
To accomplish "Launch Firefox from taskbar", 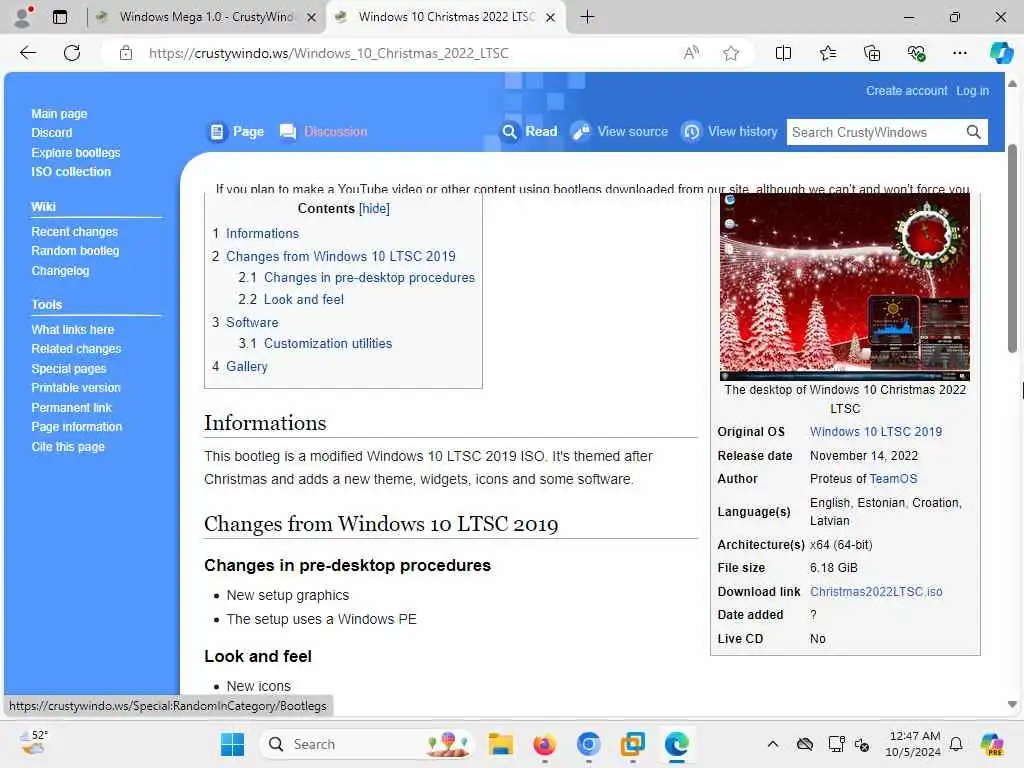I will (545, 744).
